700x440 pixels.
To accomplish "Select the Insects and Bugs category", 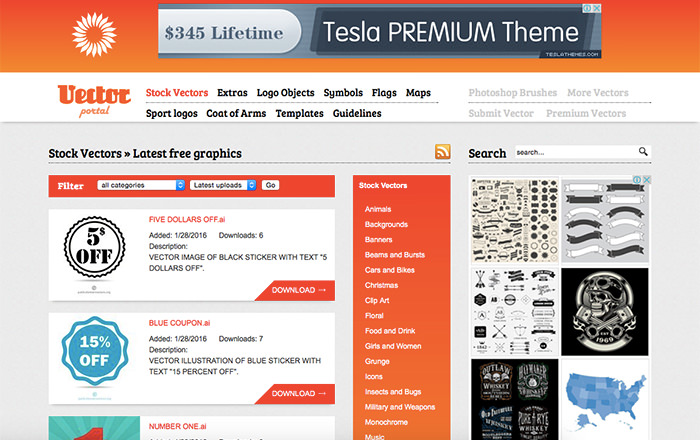I will pyautogui.click(x=393, y=392).
